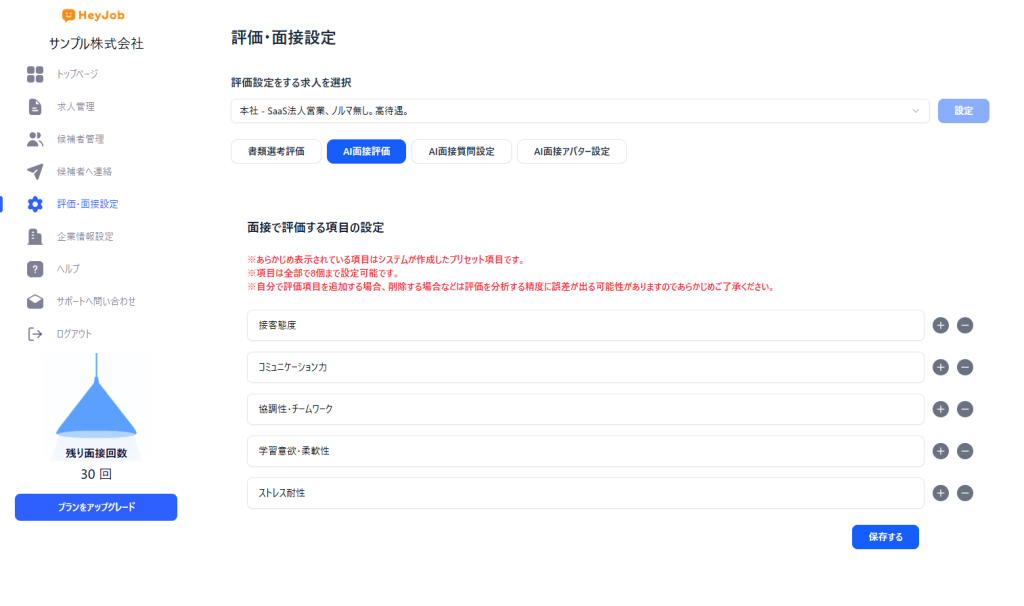Open the AI面接アバター設定 tab

point(571,152)
